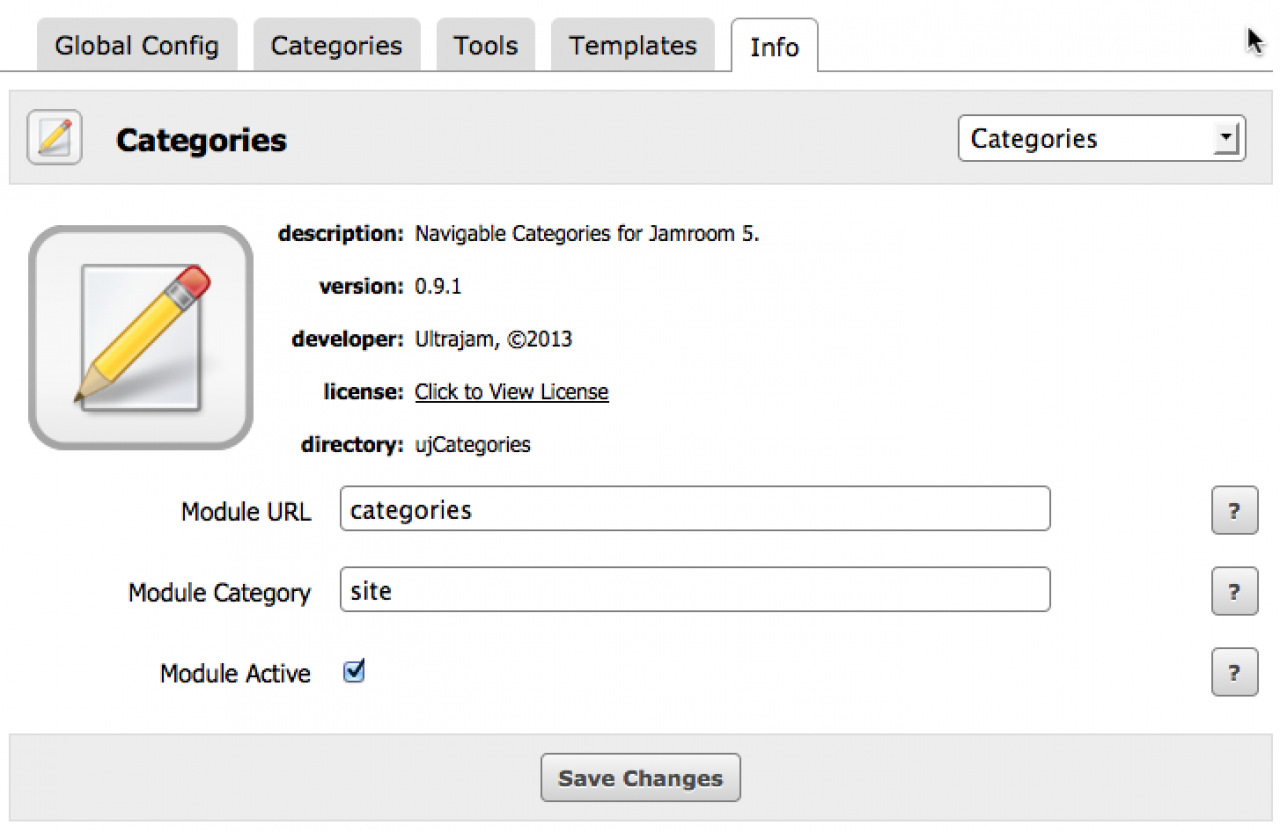Go to the Tools tab
Viewport: 1280px width, 832px height.
(x=485, y=46)
